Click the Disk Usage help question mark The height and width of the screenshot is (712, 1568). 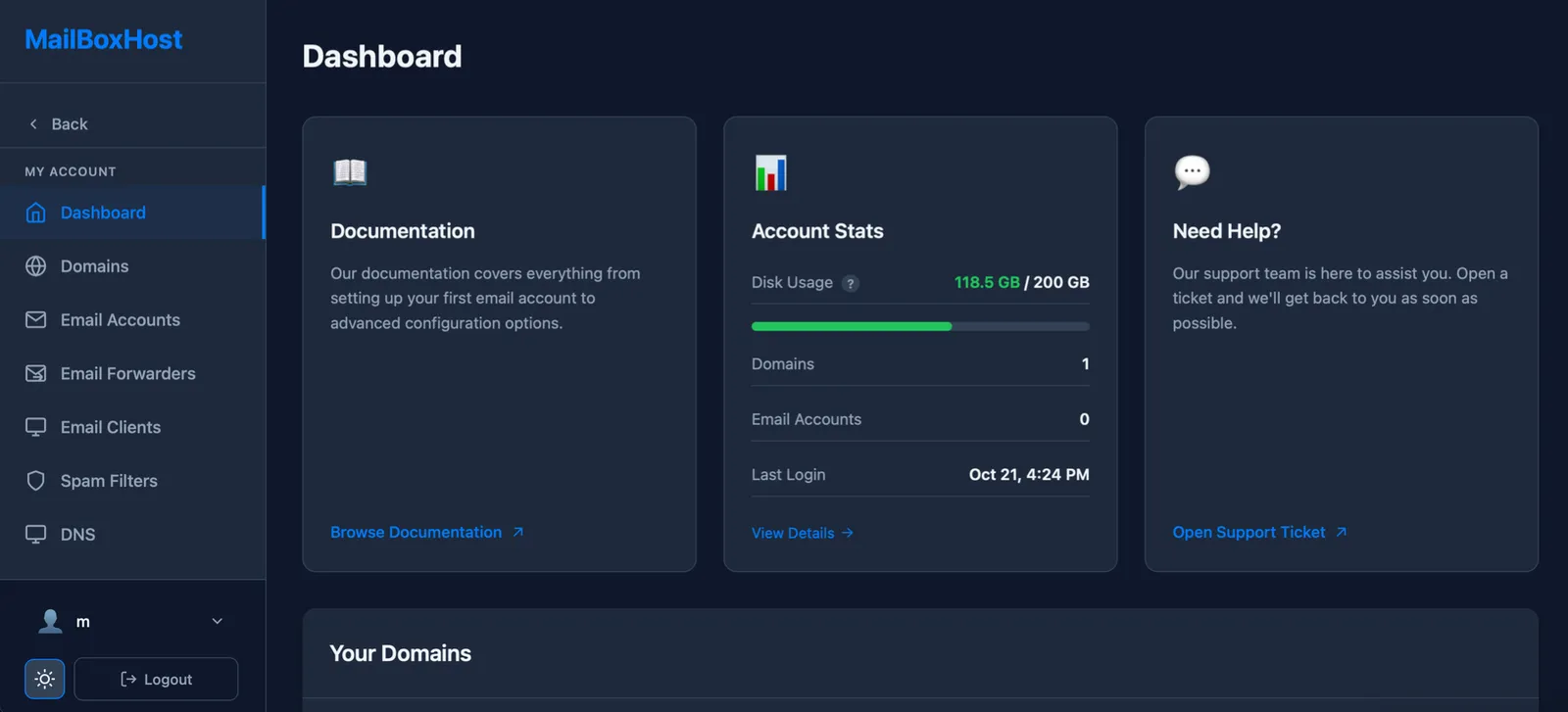point(851,284)
